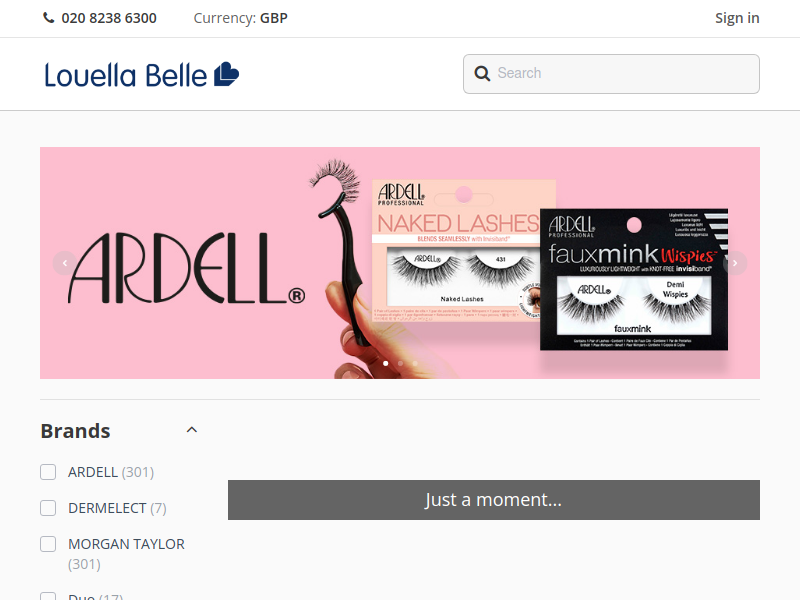Tick the ARDELL brand checkbox
Image resolution: width=800 pixels, height=600 pixels.
click(x=48, y=472)
